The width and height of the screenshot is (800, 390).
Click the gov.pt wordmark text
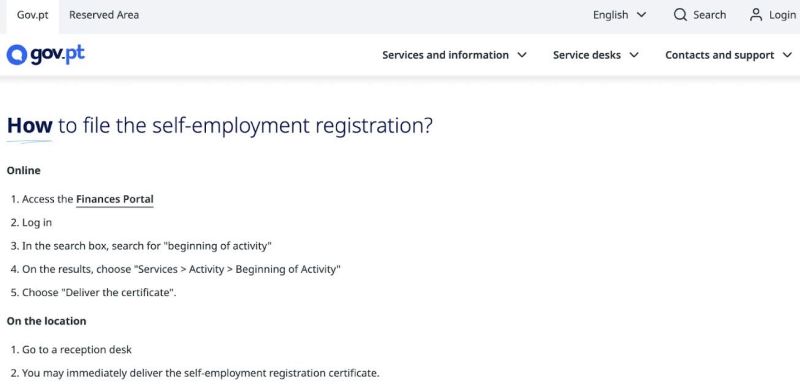58,54
